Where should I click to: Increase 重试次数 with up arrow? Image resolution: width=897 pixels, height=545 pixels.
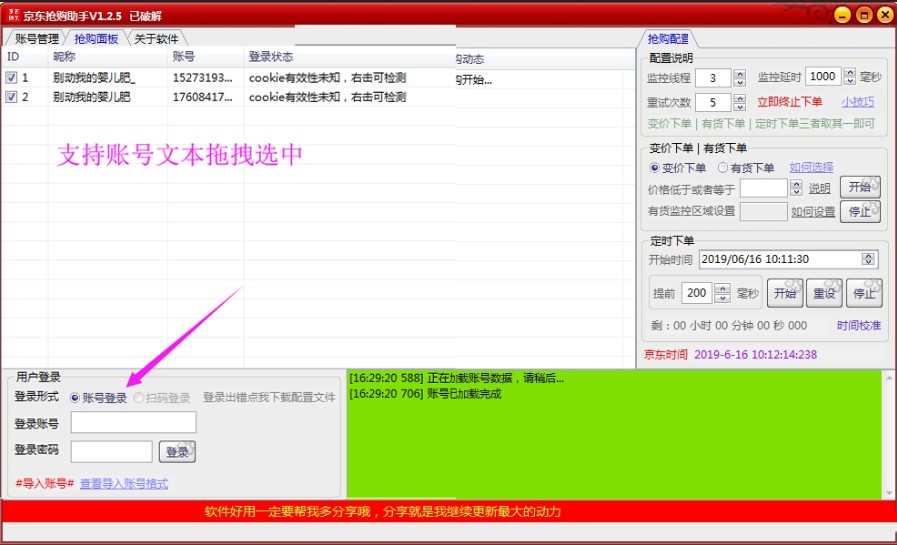[740, 98]
